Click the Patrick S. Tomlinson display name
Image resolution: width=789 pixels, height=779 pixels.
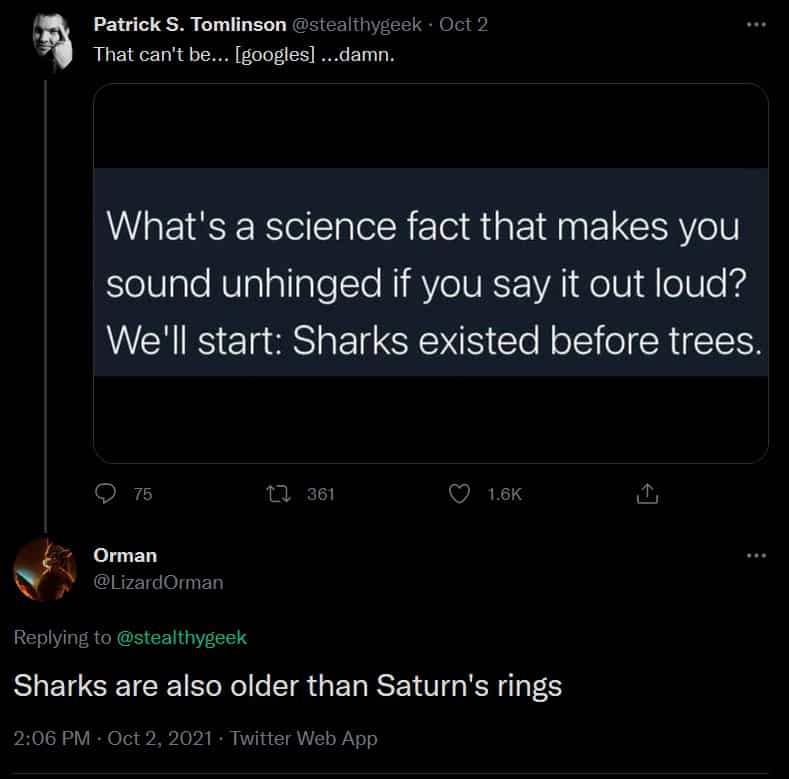pos(189,25)
